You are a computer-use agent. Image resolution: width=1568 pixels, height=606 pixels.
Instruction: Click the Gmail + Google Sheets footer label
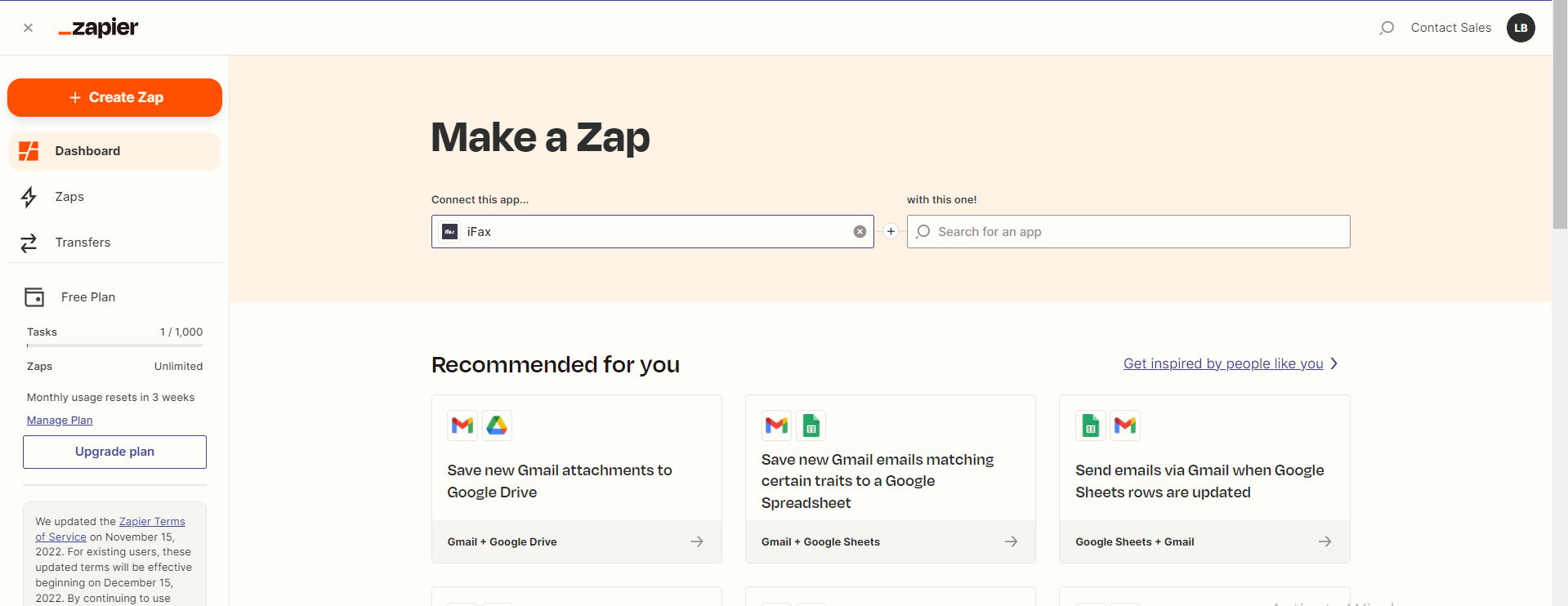820,542
